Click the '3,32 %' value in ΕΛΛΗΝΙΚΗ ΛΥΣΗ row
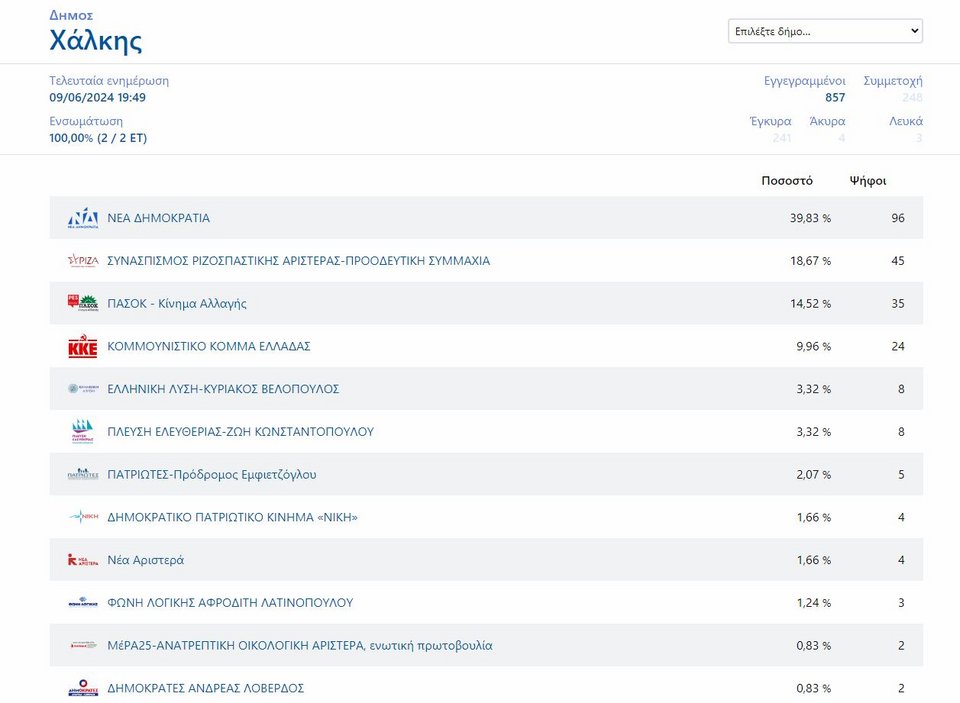960x703 pixels. 814,389
